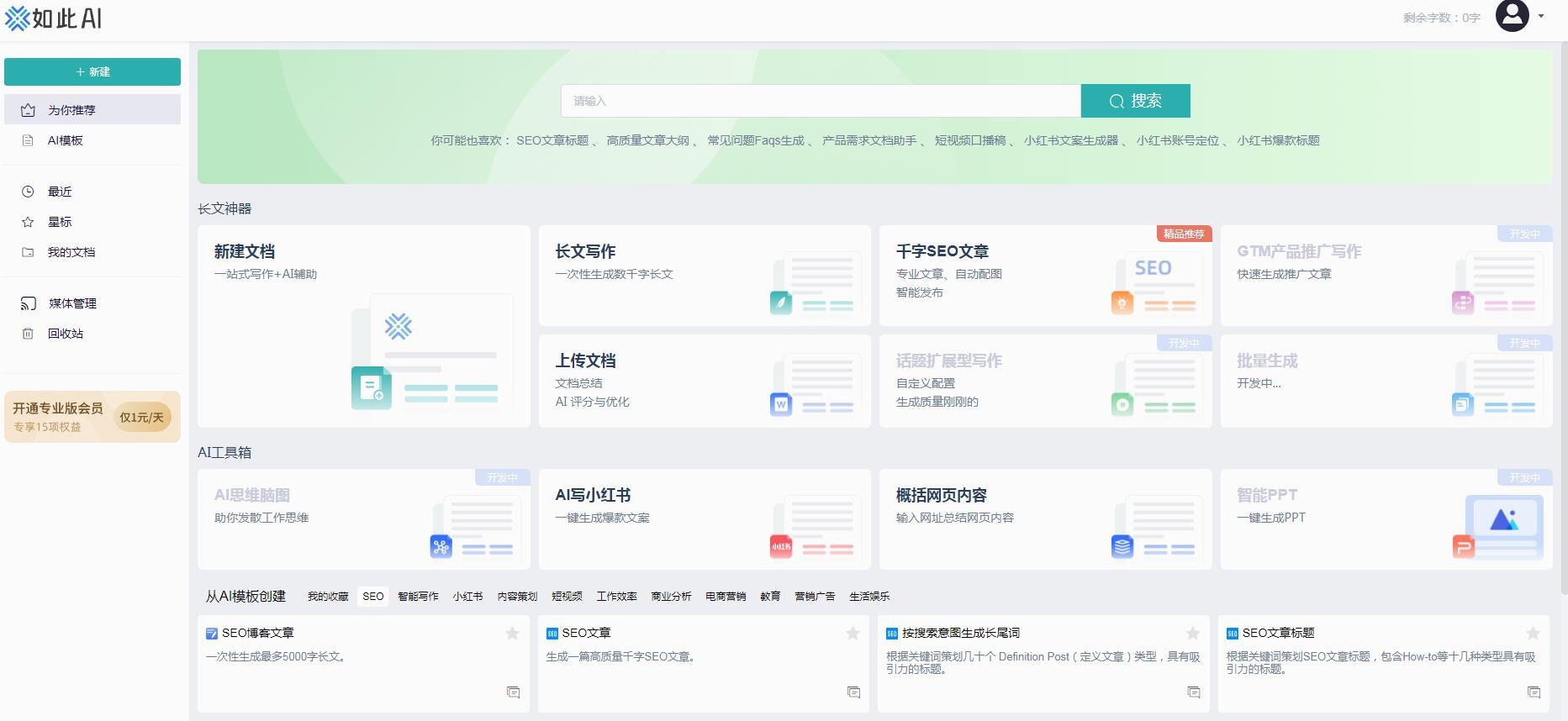Screen dimensions: 1568x721
Task: Click the 话题扩展型写作 card
Action: coord(1046,381)
